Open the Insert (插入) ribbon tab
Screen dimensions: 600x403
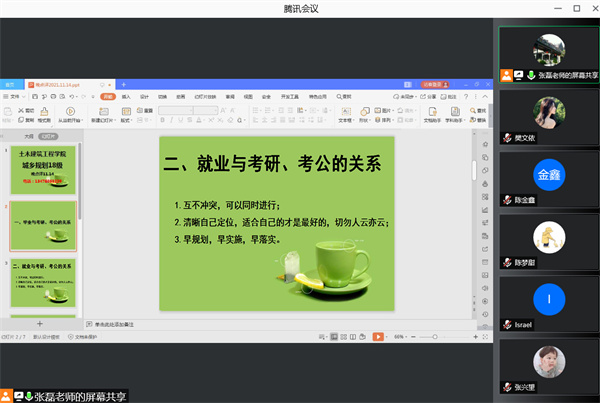[126, 96]
